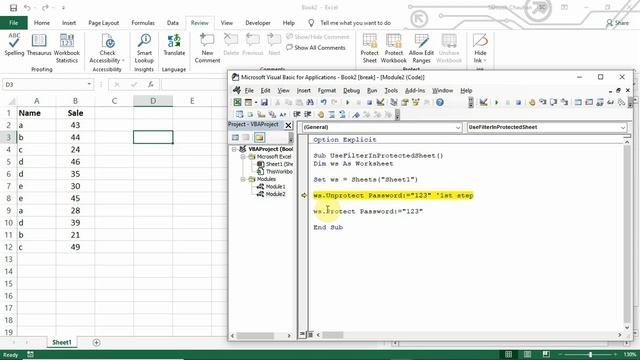Open the Add-Ins menu in VBA editor
The width and height of the screenshot is (640, 360).
point(415,91)
